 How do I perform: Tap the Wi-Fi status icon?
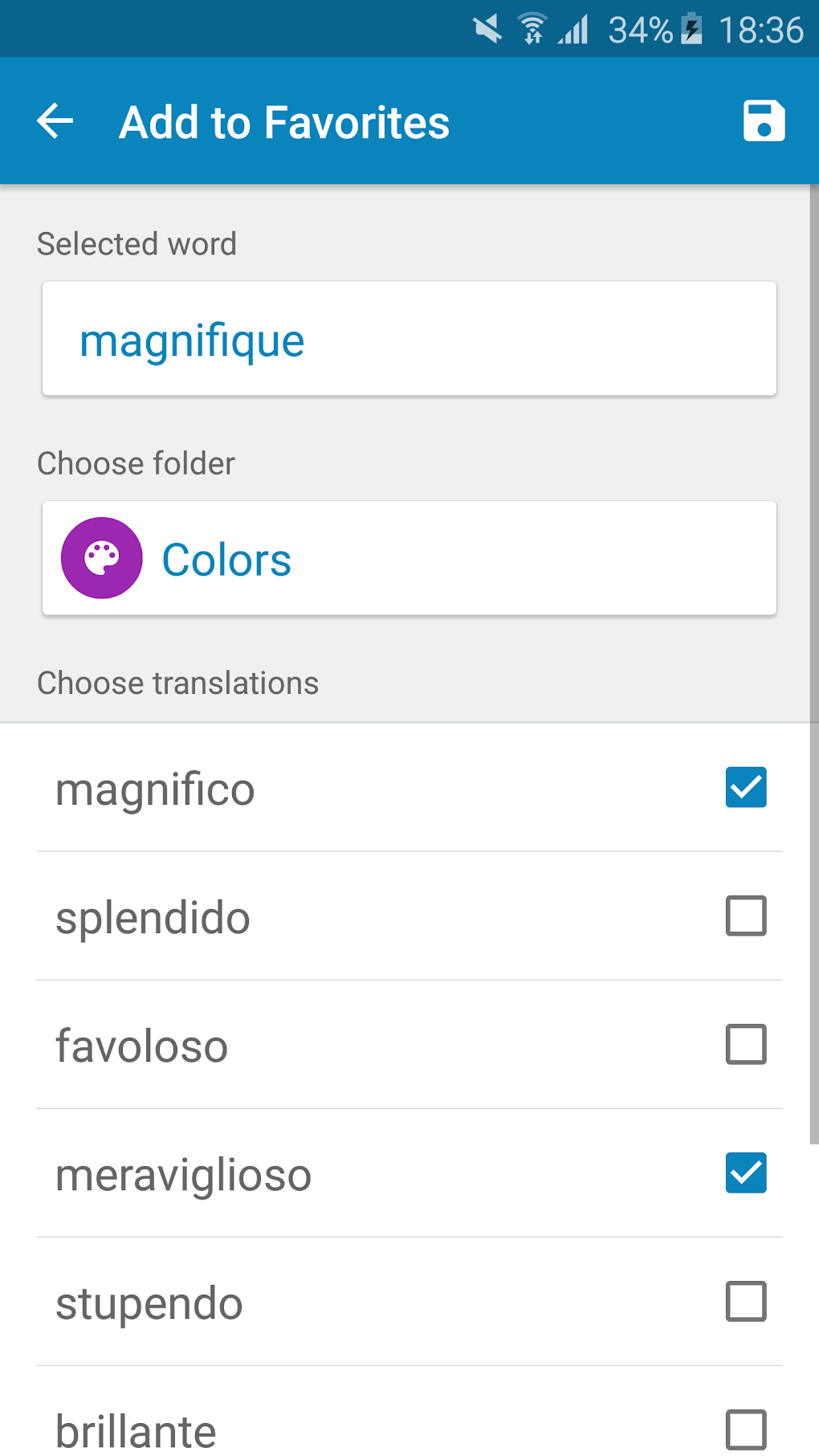click(532, 30)
